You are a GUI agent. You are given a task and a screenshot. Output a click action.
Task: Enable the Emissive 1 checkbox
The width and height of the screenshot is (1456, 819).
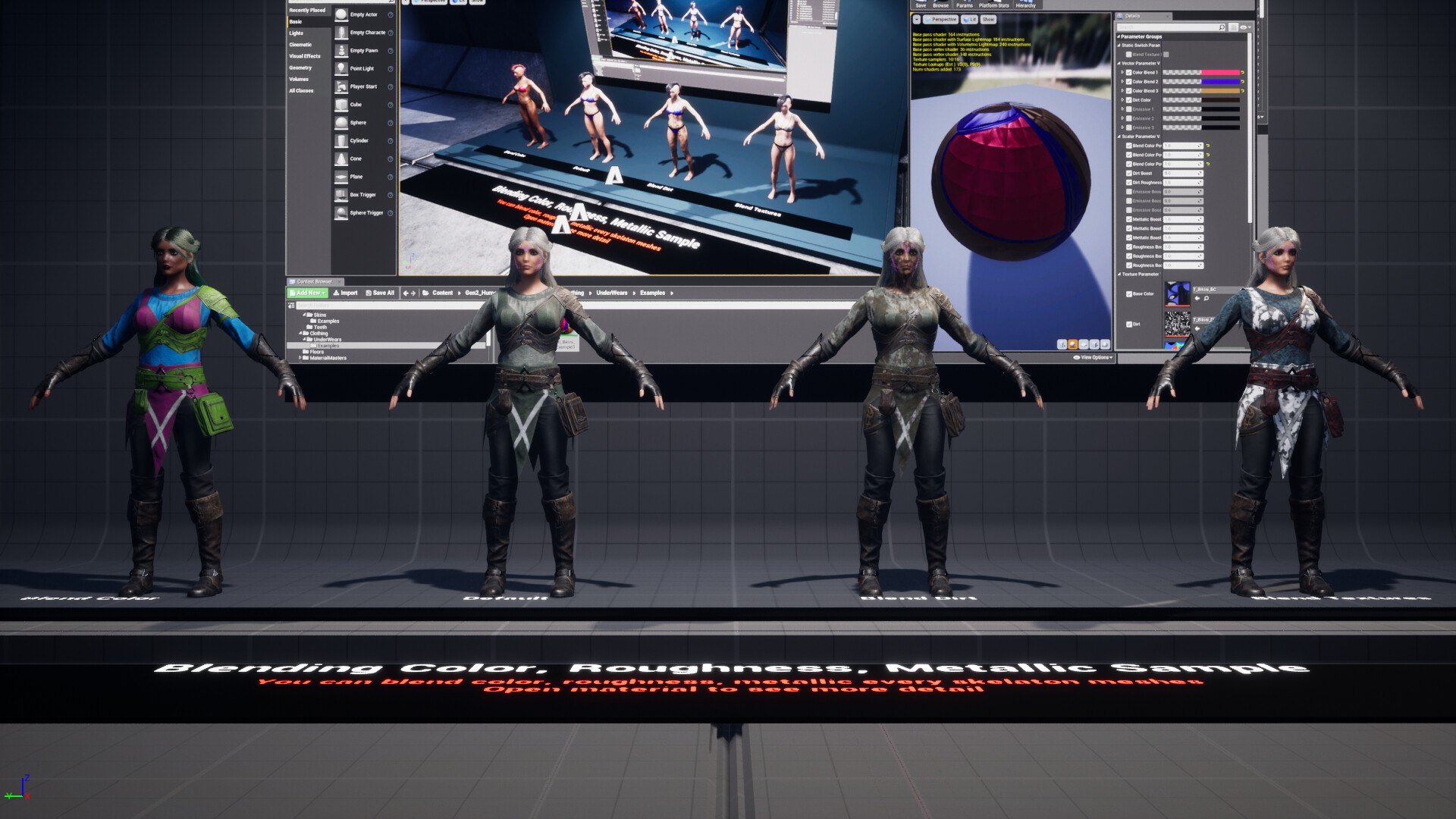[1128, 109]
